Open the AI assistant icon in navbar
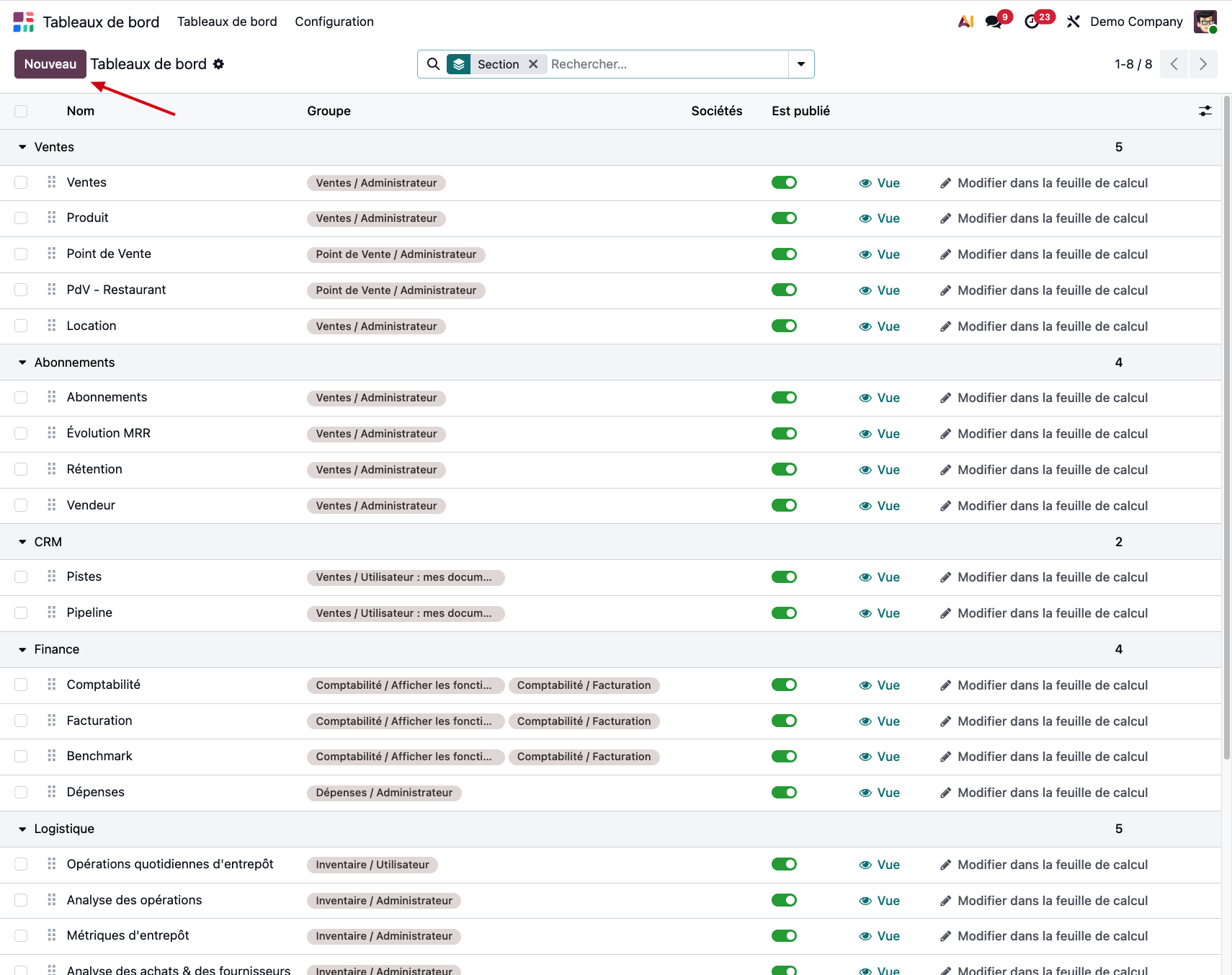Screen dimensions: 1232x975 pyautogui.click(x=965, y=22)
